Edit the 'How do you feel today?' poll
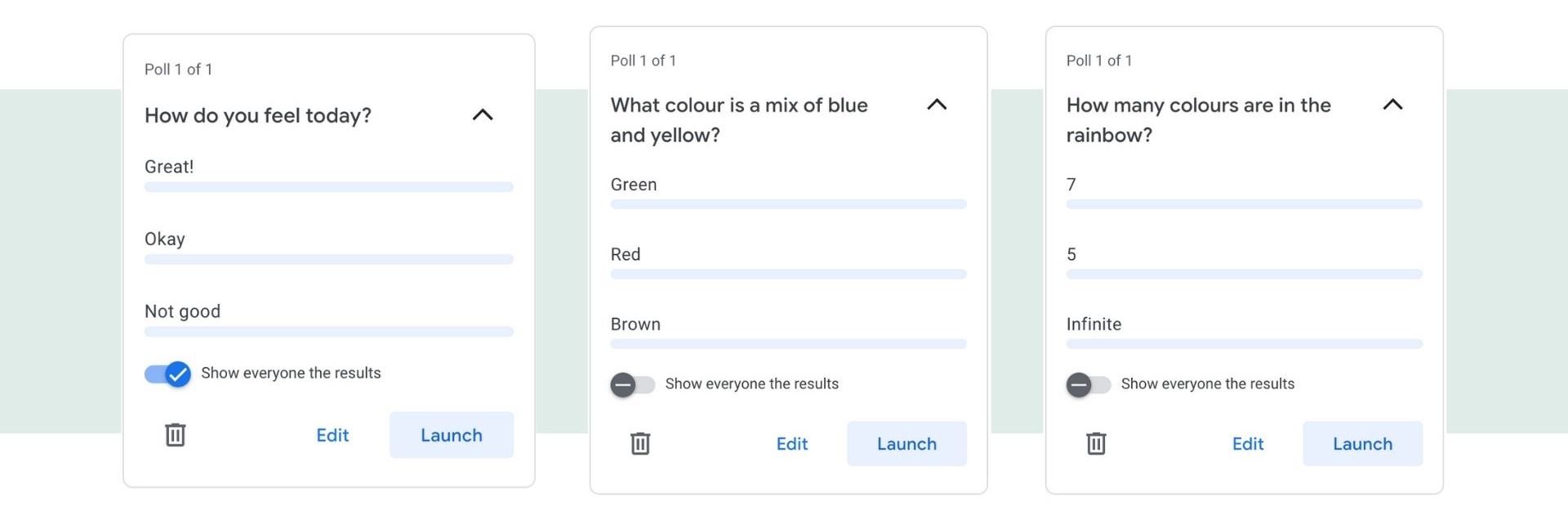1568x528 pixels. (332, 436)
